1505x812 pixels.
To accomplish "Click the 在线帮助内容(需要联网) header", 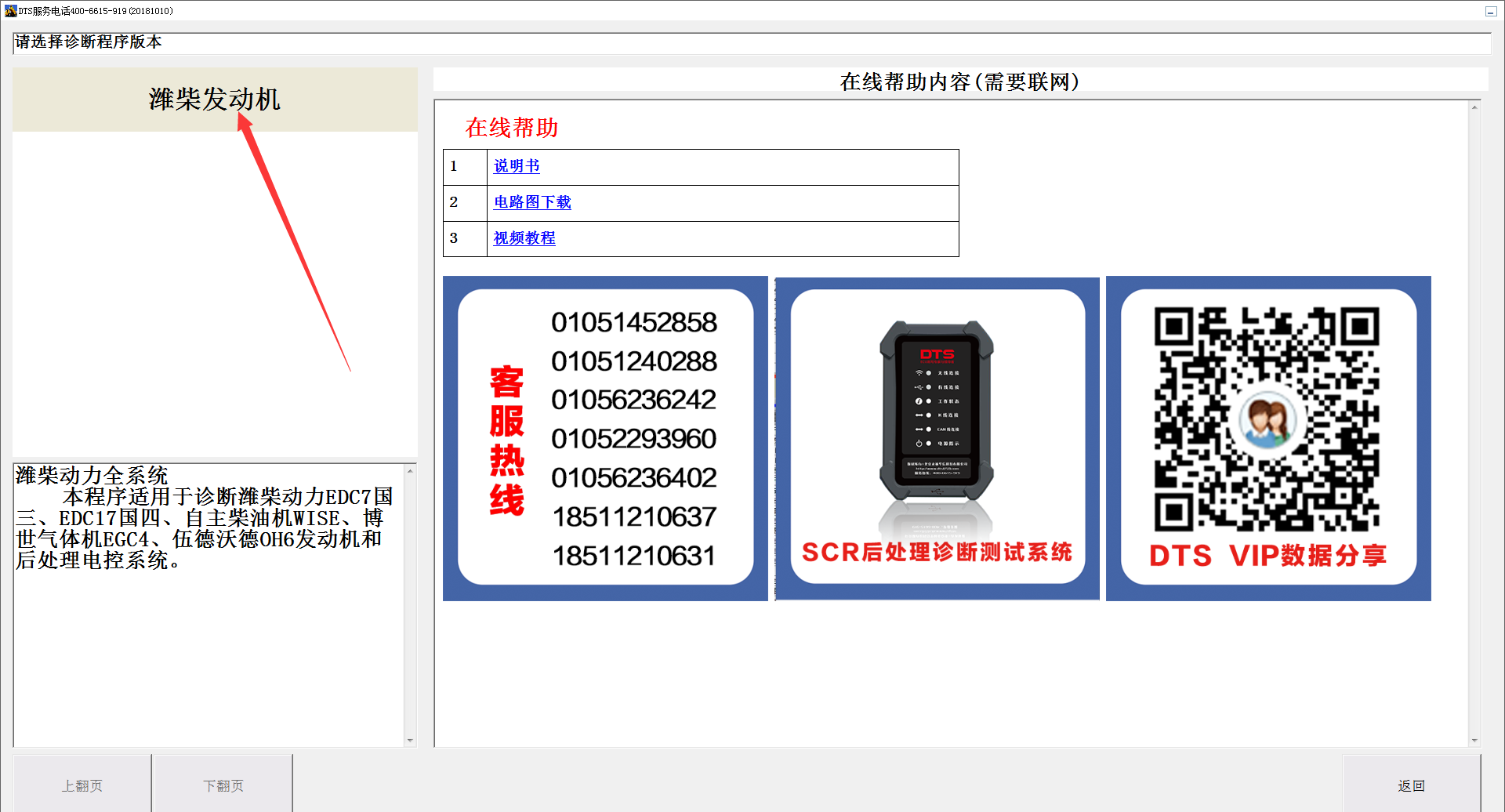I will pyautogui.click(x=960, y=82).
